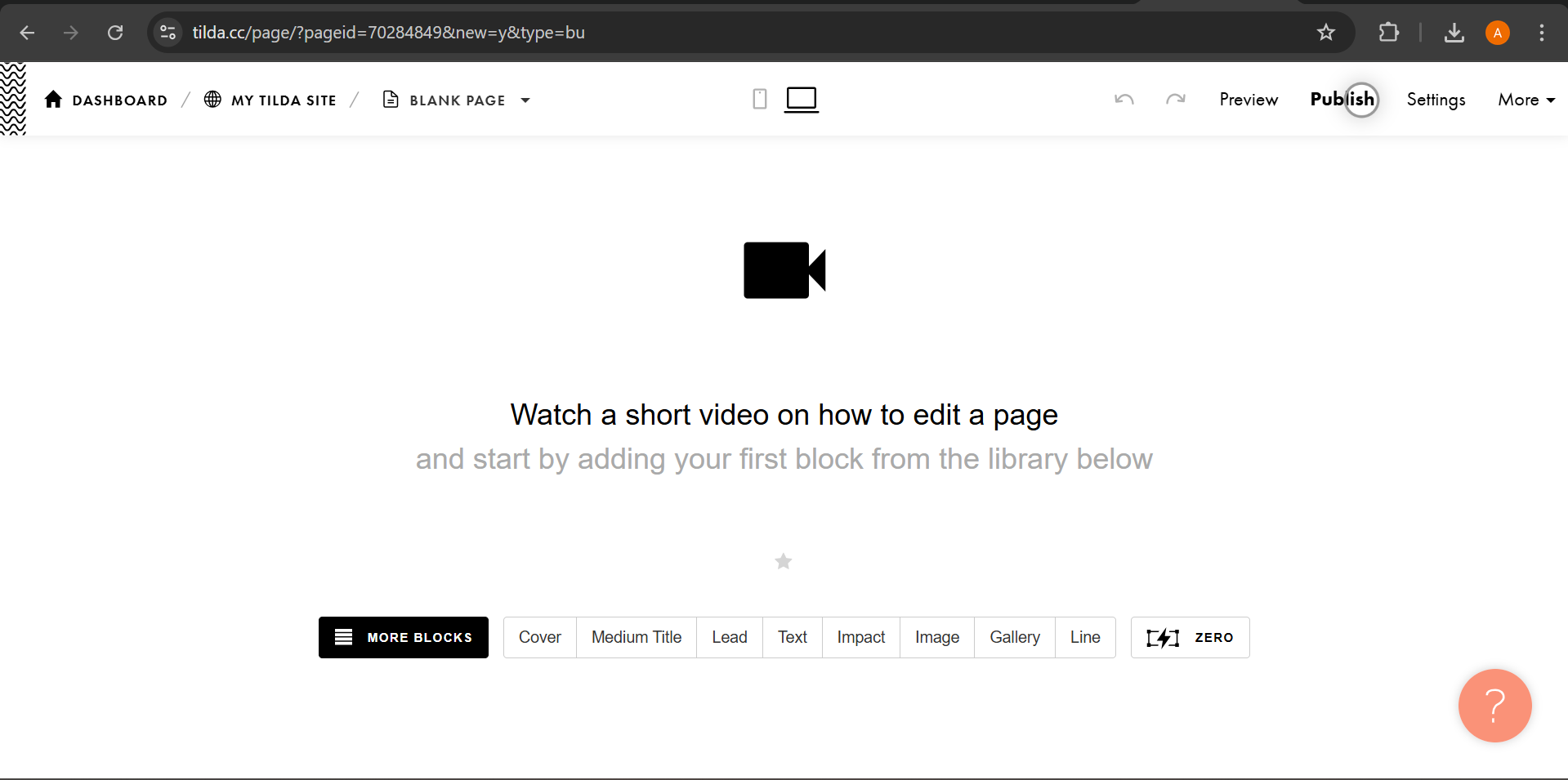Go forward in the browser
The image size is (1568, 780).
coord(71,33)
